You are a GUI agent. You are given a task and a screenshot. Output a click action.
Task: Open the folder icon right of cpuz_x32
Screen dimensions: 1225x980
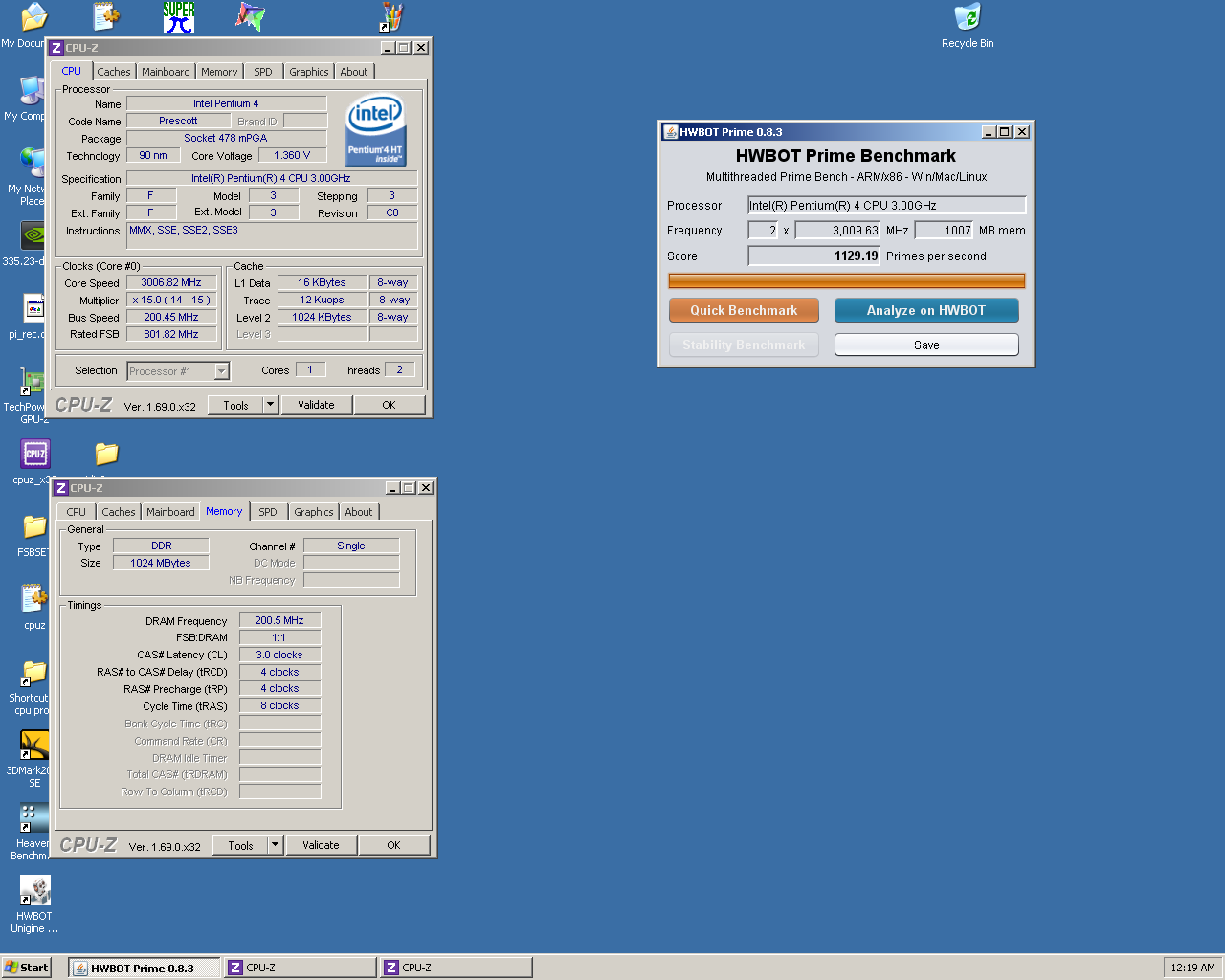[106, 454]
